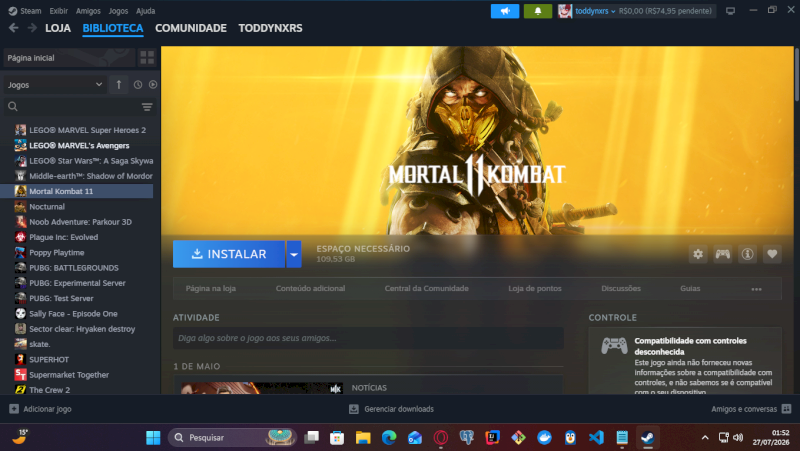Click the game page vertical scrollbar

pyautogui.click(x=796, y=74)
